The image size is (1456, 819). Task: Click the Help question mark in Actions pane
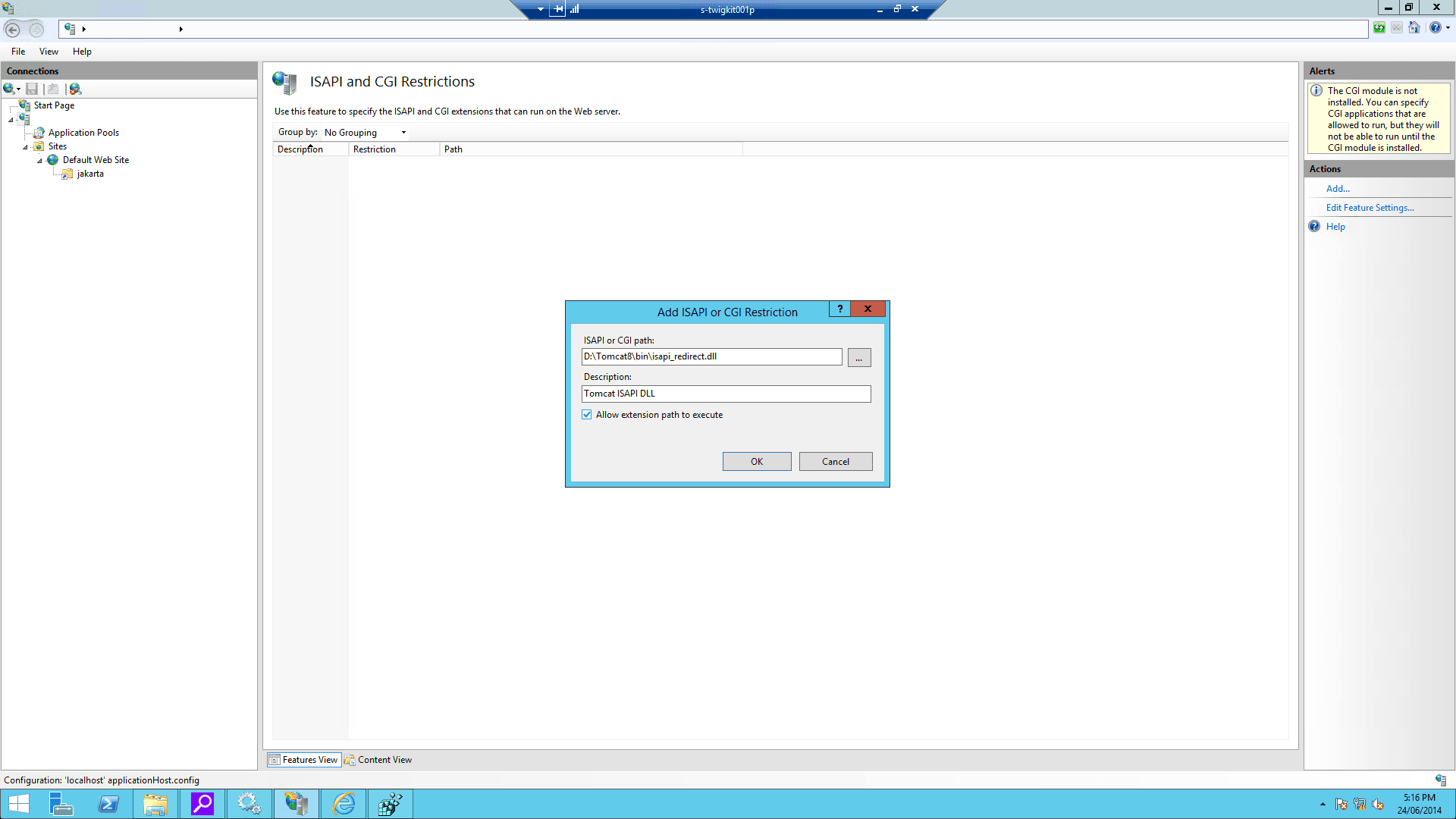(1314, 227)
